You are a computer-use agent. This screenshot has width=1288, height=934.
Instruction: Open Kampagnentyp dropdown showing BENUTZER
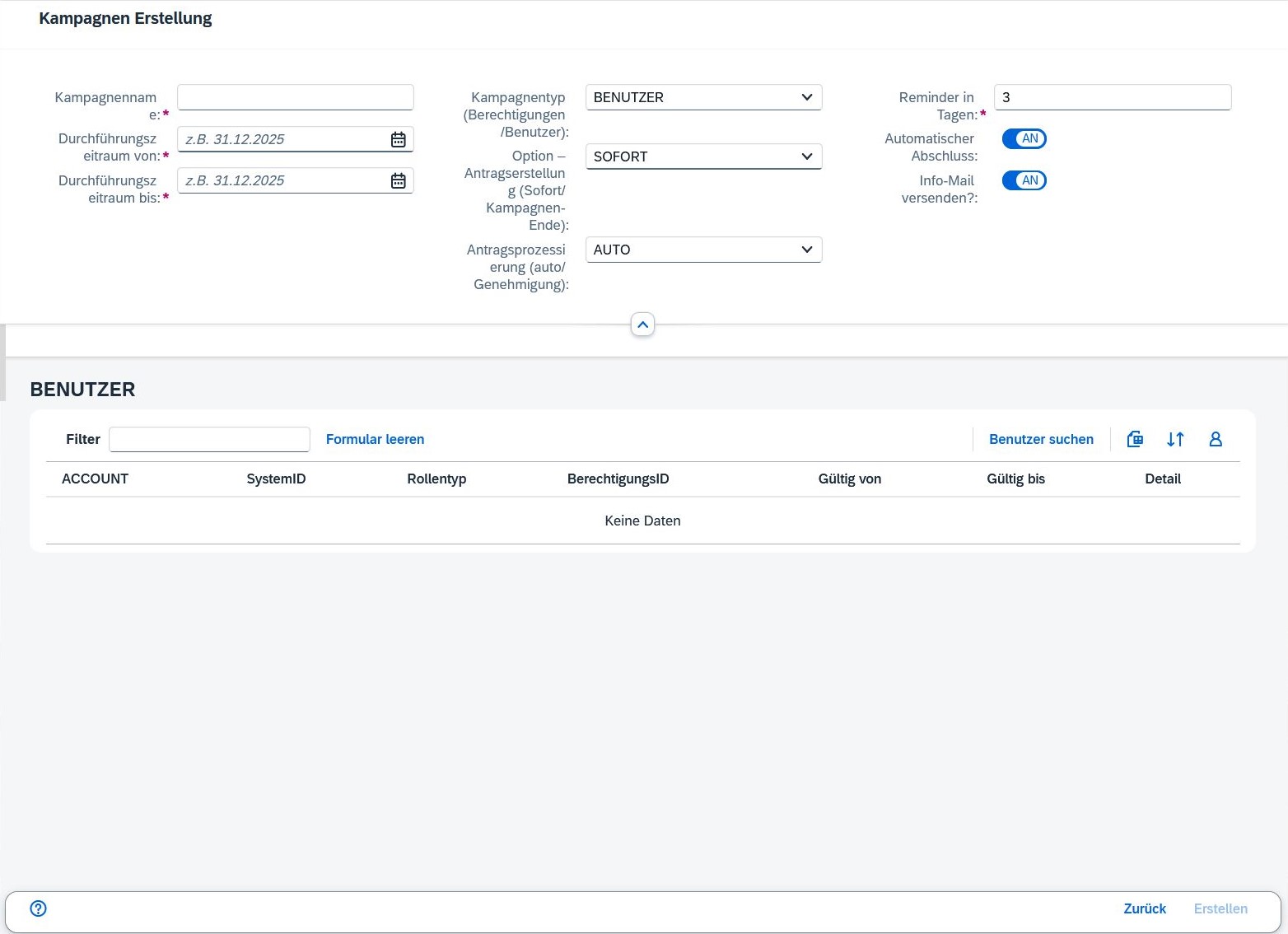[703, 97]
